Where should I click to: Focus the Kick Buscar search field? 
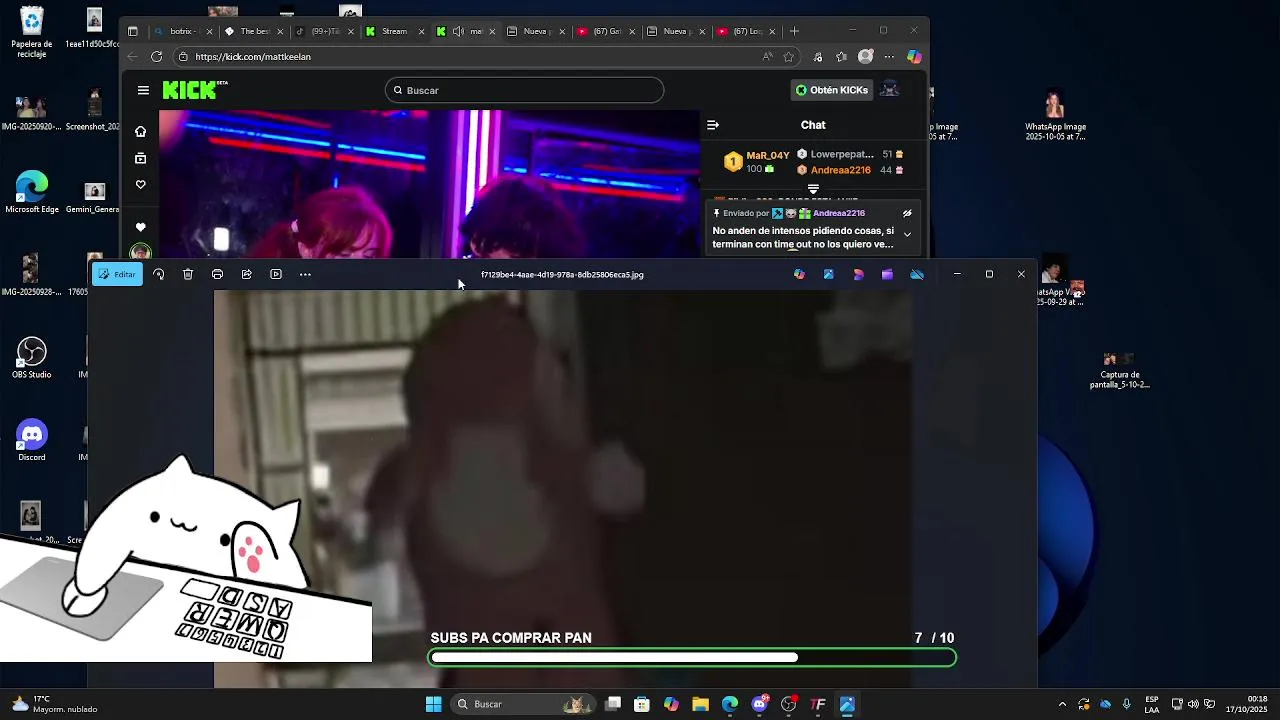click(x=524, y=90)
